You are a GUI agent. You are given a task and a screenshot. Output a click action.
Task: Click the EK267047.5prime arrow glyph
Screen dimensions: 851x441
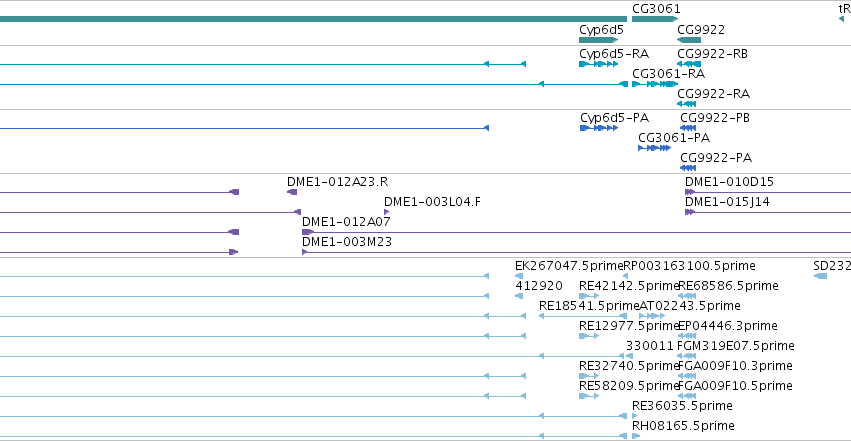pyautogui.click(x=519, y=276)
